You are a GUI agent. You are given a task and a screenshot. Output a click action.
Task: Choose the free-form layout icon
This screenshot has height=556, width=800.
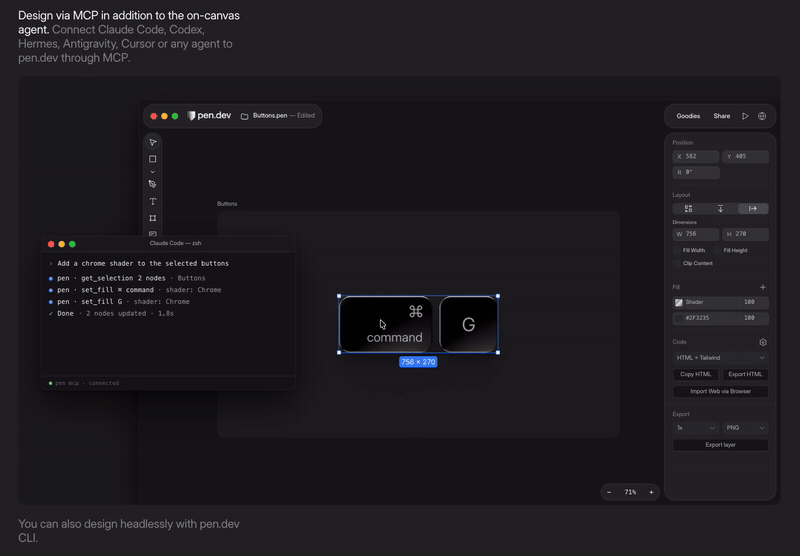688,209
